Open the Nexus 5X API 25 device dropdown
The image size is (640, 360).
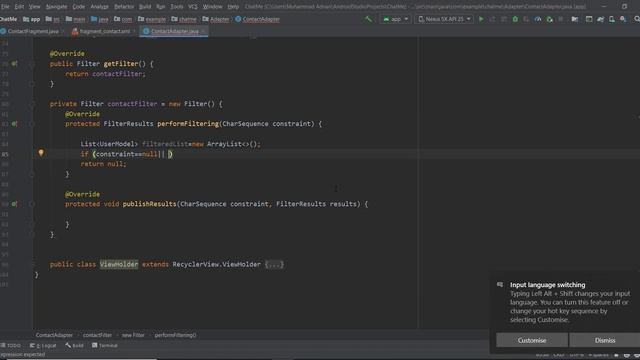(x=444, y=19)
